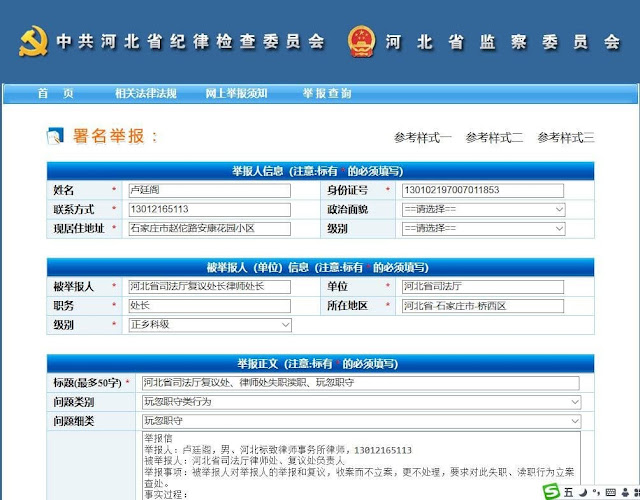Image resolution: width=640 pixels, height=500 pixels.
Task: Open the 举报查询 menu item
Action: point(327,93)
